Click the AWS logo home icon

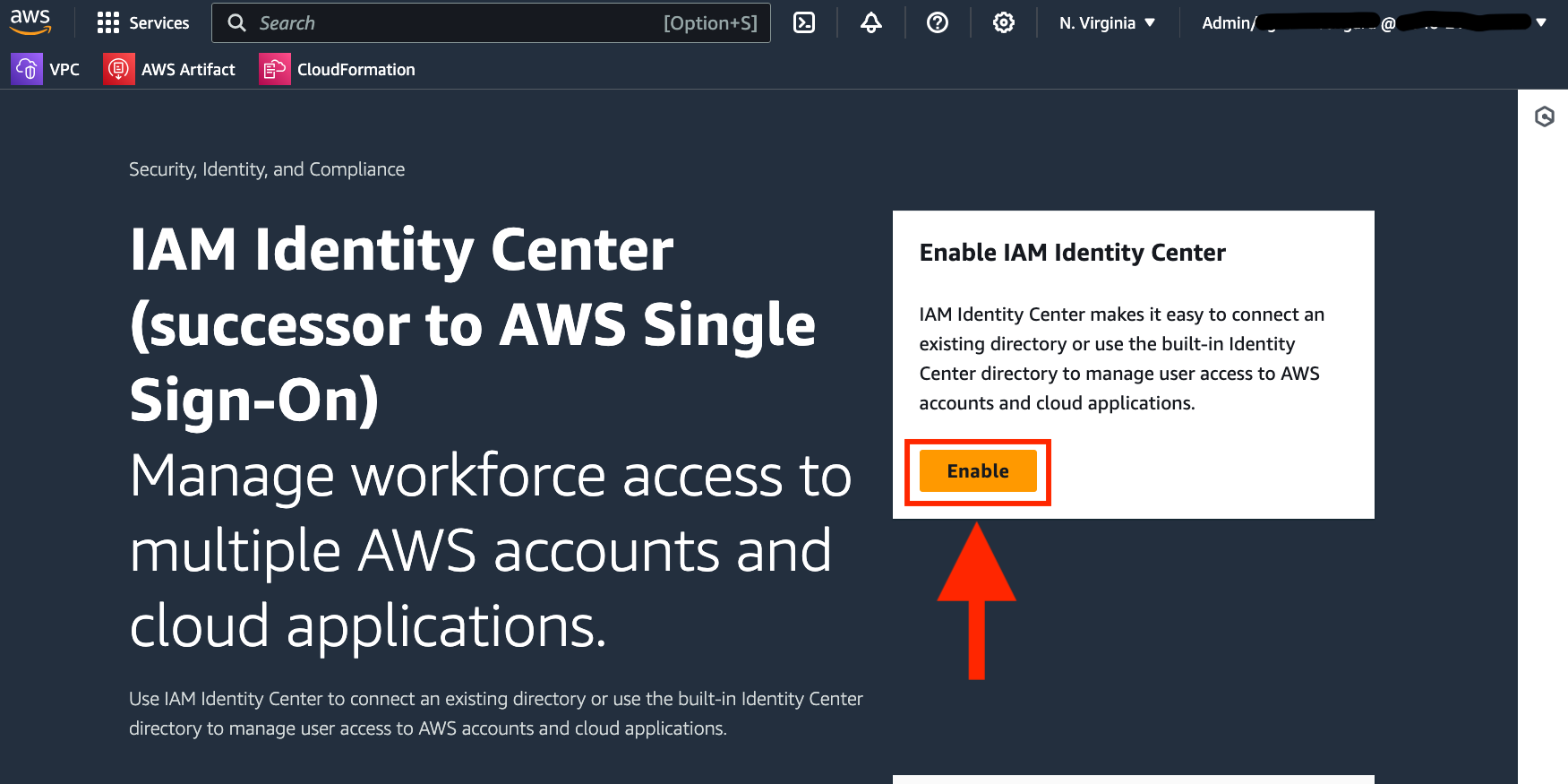tap(30, 22)
